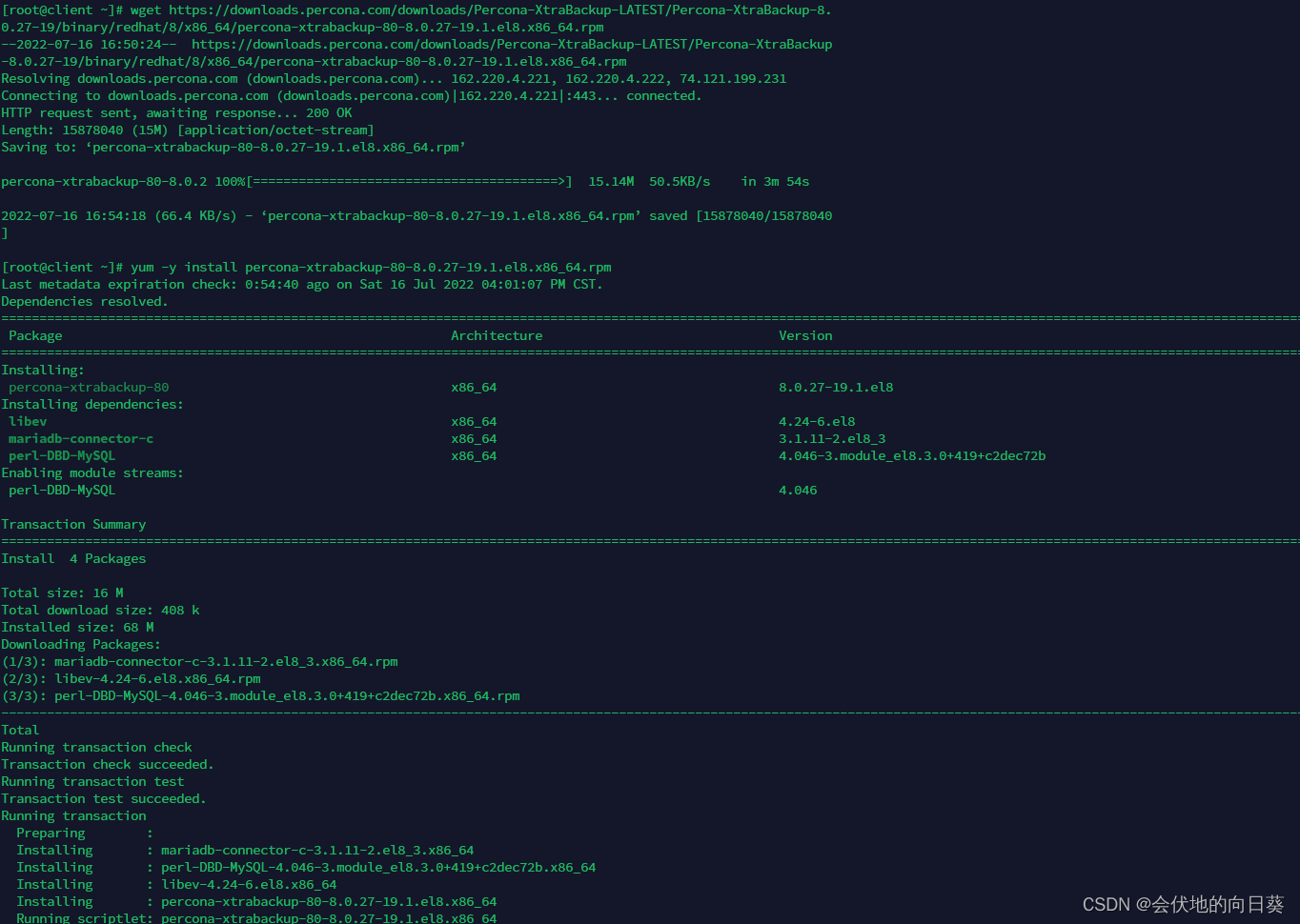Screen dimensions: 1300x924
Task: Click 'Resolving downloads.percona.com' line
Action: (x=394, y=79)
